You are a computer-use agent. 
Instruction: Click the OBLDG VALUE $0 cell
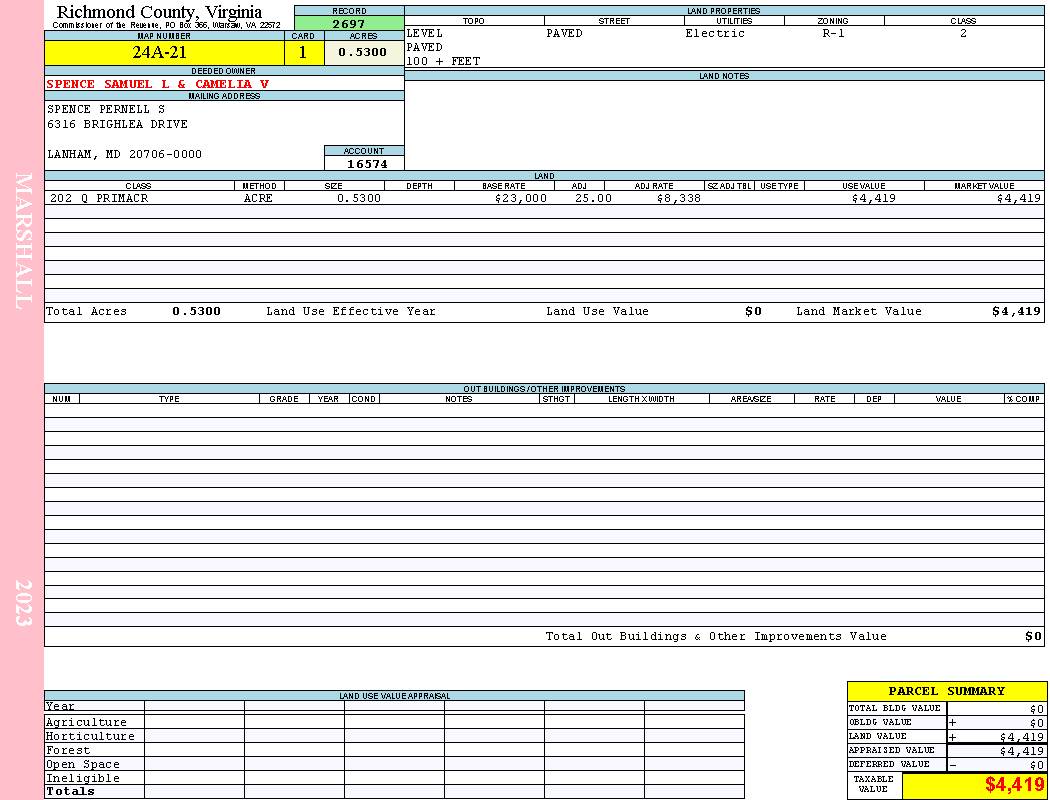[996, 722]
